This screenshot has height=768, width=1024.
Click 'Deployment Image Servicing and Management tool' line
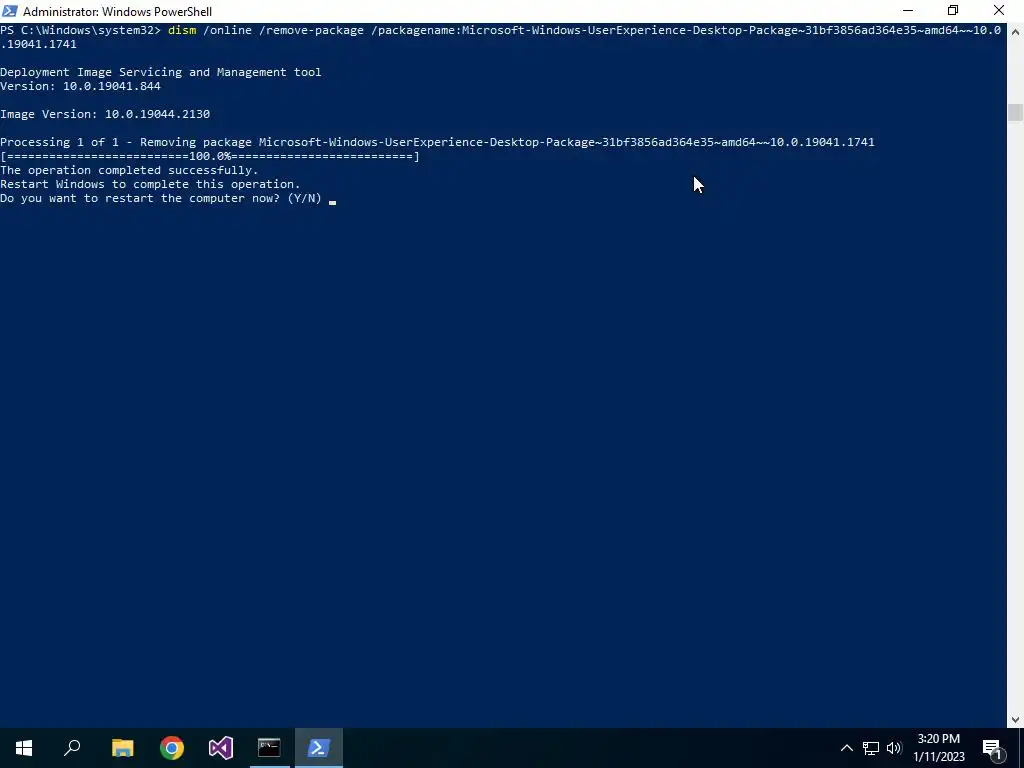tap(161, 72)
